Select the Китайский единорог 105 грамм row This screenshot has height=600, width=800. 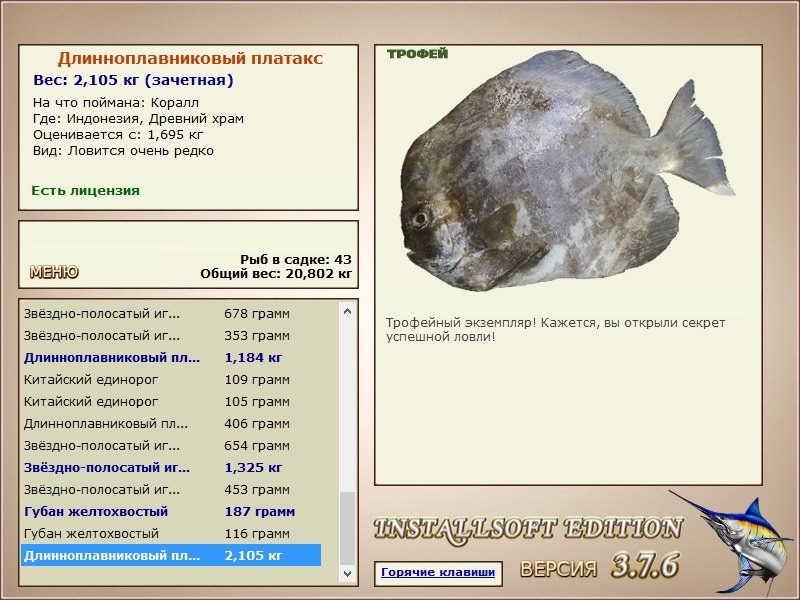(171, 402)
